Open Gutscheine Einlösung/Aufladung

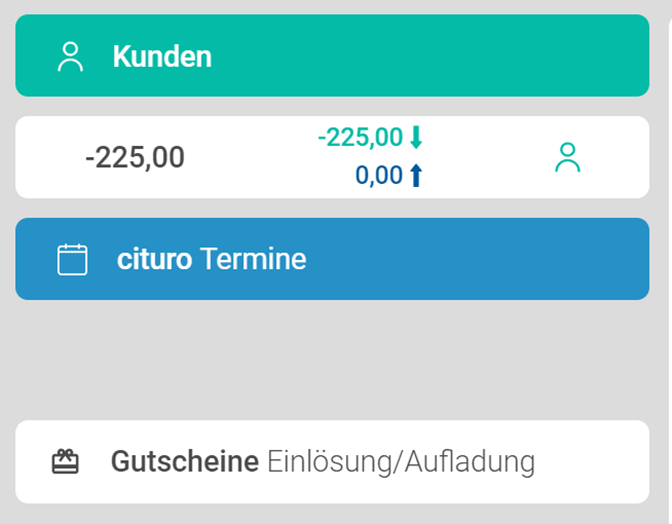(332, 462)
